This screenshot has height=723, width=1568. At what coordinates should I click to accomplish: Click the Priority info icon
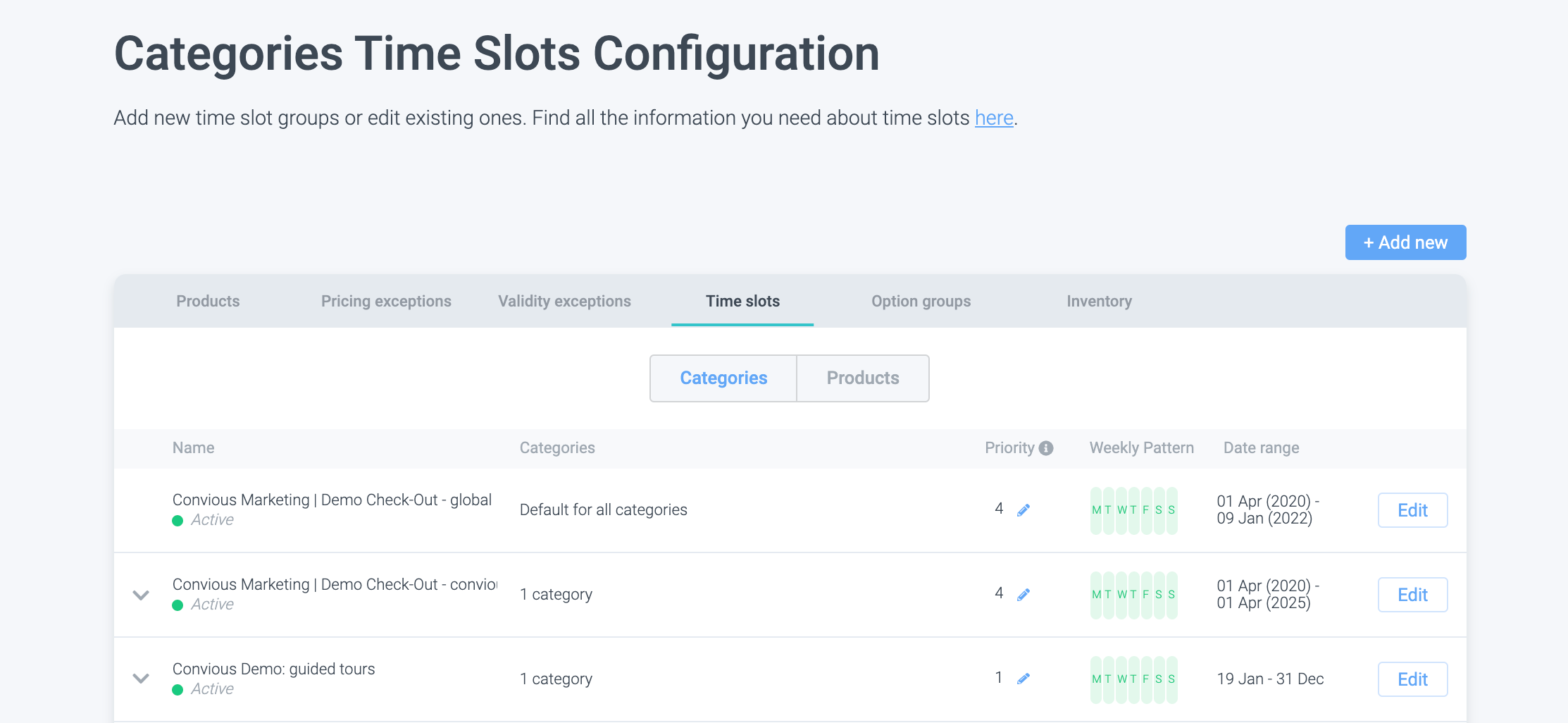1046,448
